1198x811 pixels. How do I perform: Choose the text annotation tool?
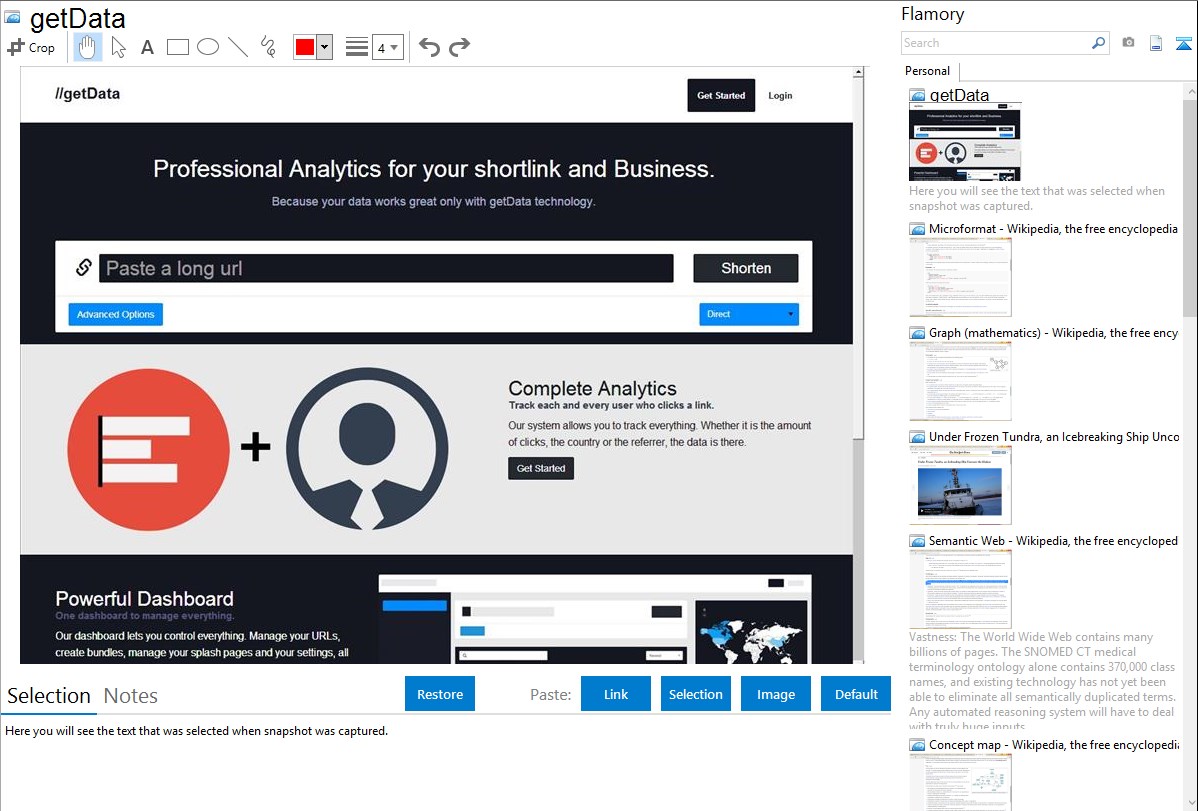(147, 47)
